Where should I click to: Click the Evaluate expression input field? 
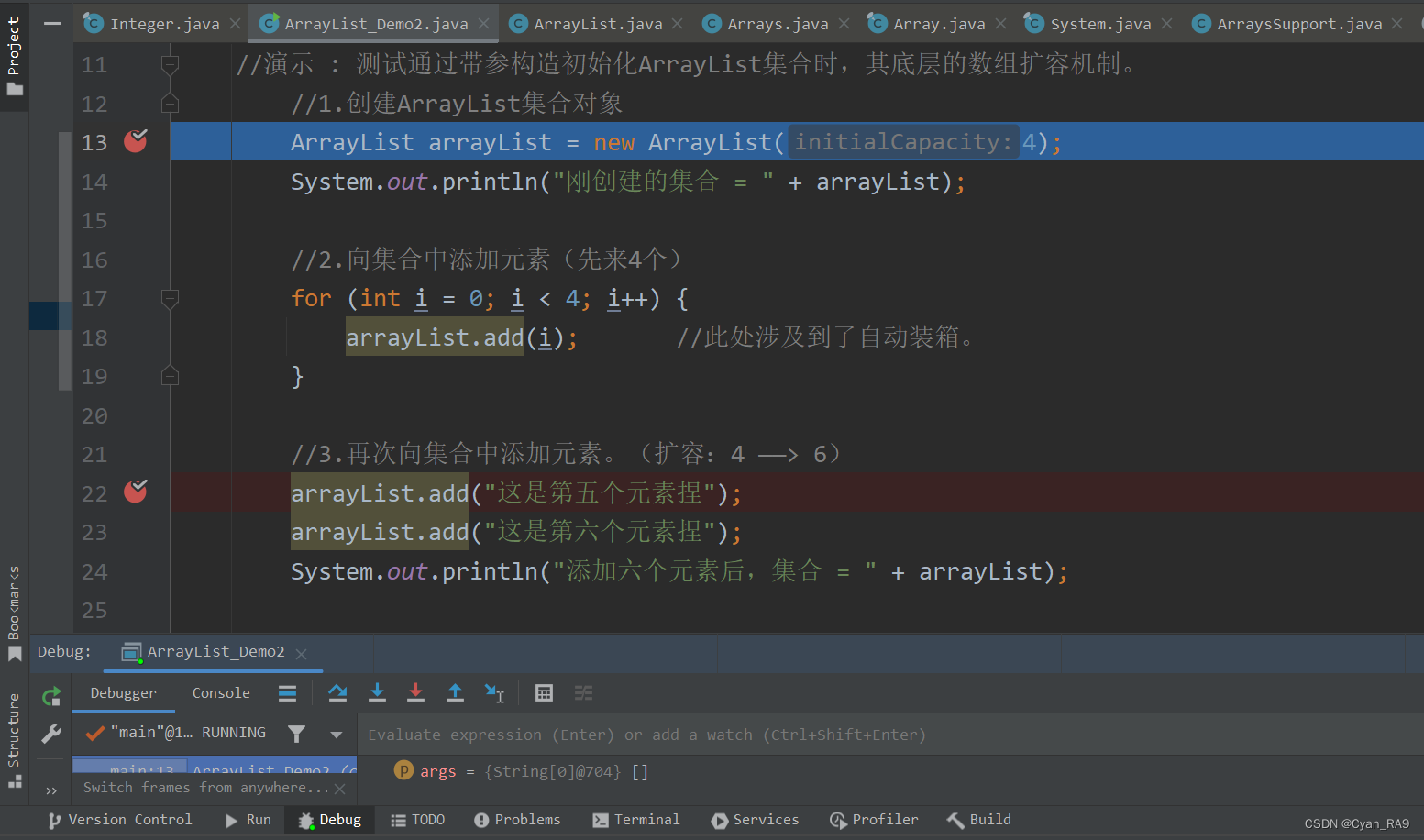coord(642,734)
